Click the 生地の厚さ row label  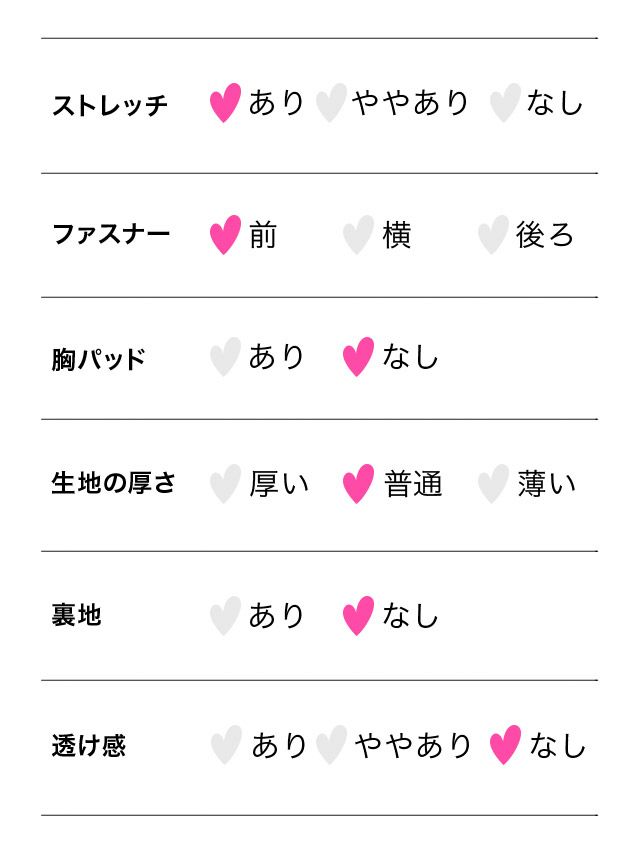pos(114,483)
